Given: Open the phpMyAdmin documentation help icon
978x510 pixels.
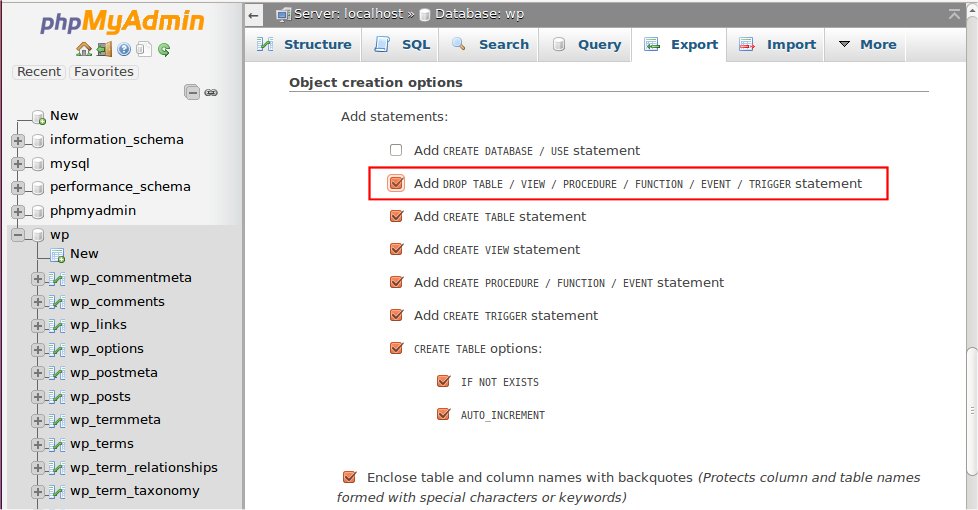Looking at the screenshot, I should point(124,49).
